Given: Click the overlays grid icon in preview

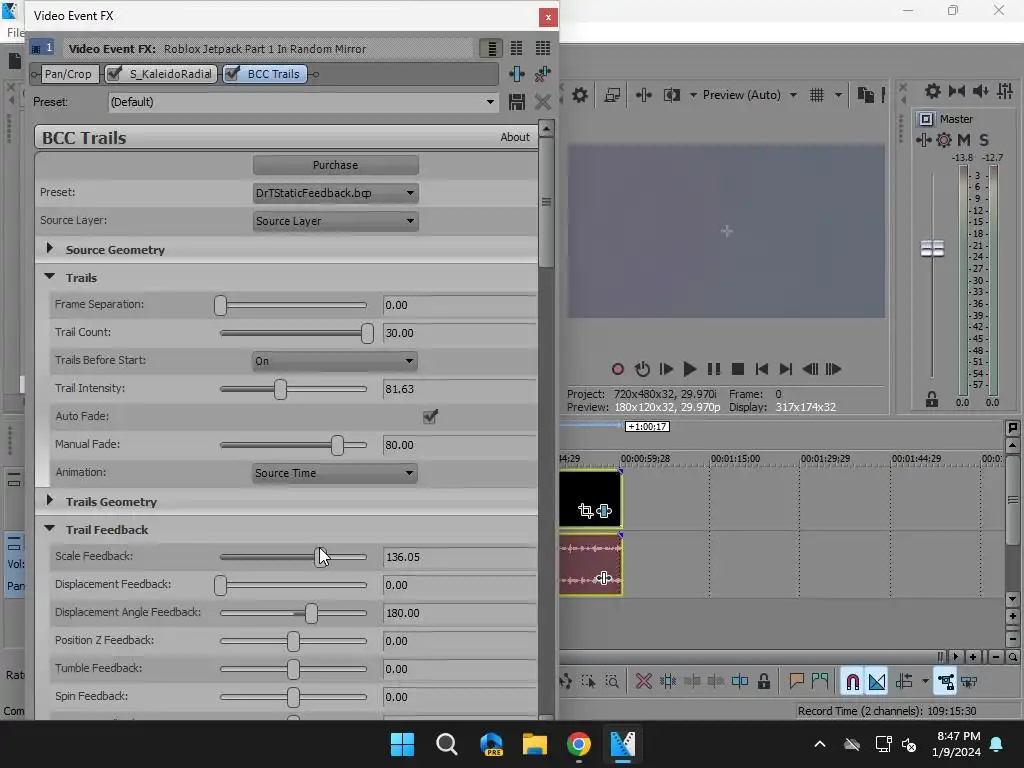Looking at the screenshot, I should point(817,95).
